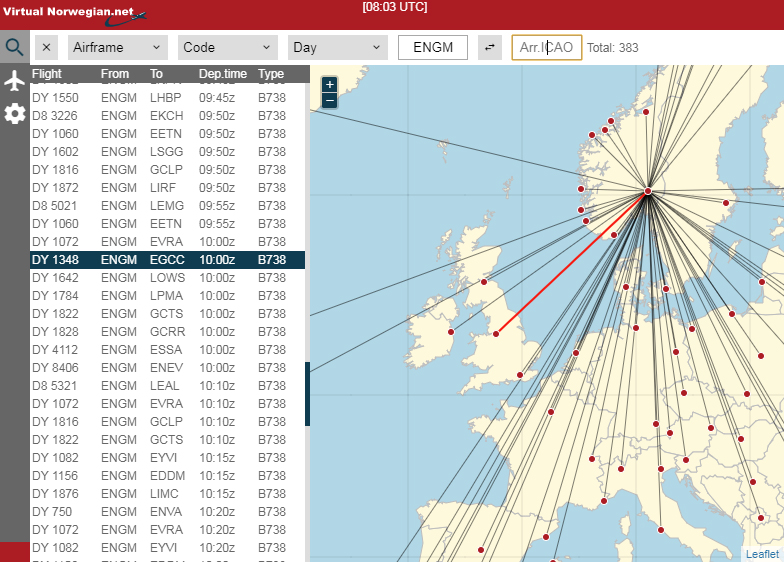Screen dimensions: 784x562
Task: Click the ENGM departure ICAO field
Action: click(433, 48)
